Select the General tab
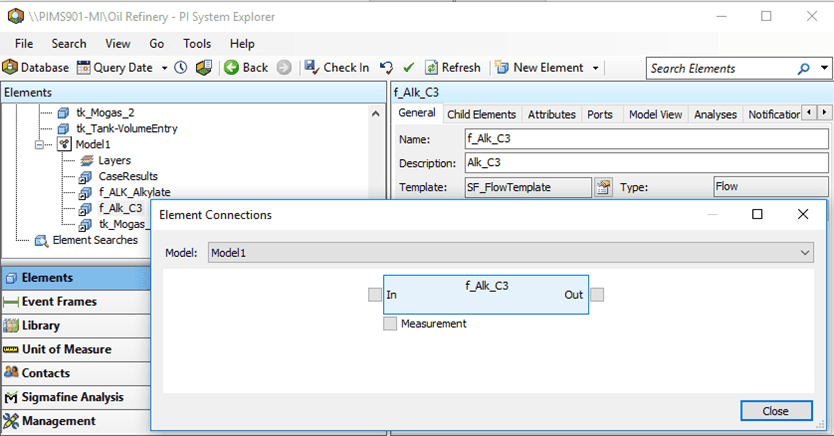 (417, 113)
